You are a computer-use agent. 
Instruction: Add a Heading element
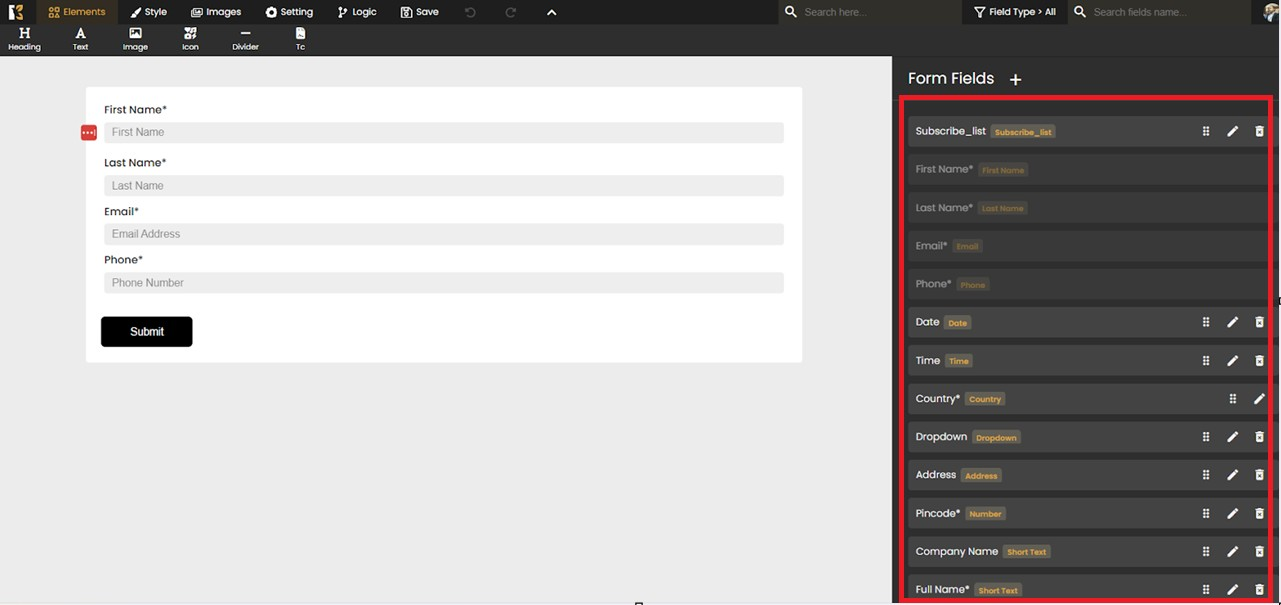24,38
